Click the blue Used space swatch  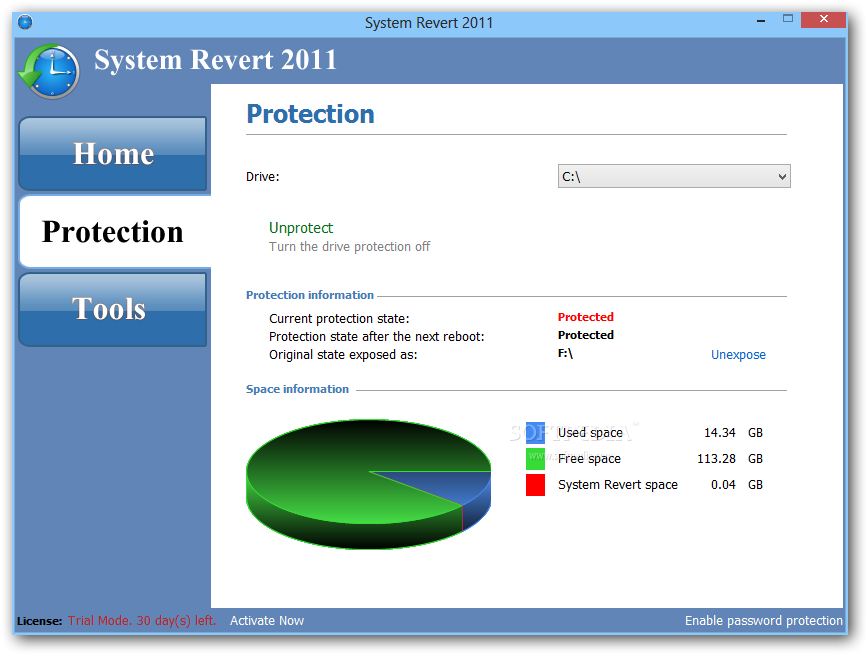coord(535,432)
